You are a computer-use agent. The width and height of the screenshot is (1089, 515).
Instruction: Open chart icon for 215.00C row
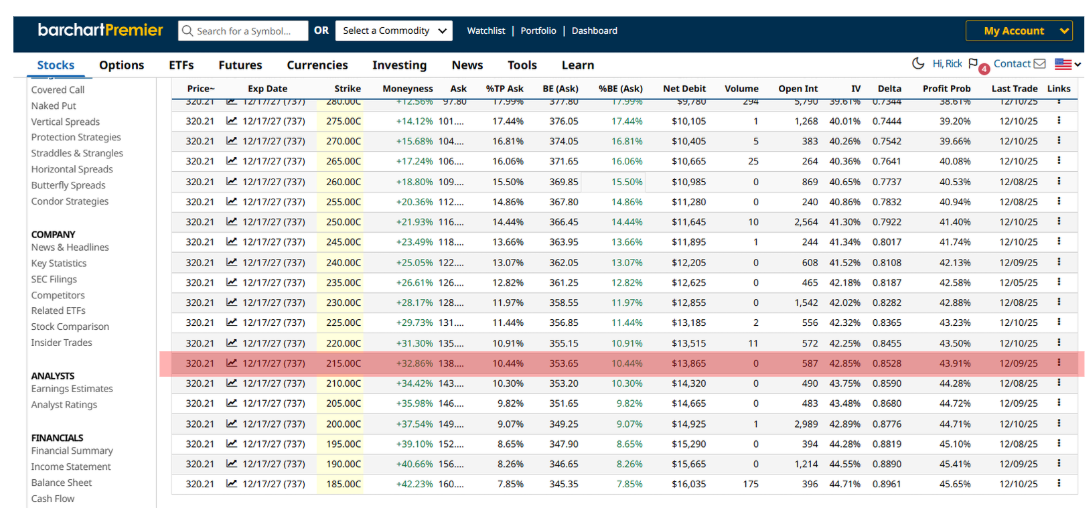point(232,363)
